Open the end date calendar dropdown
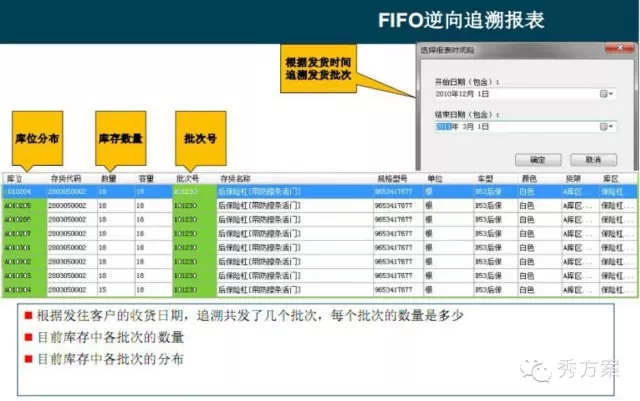The width and height of the screenshot is (640, 401). [606, 127]
